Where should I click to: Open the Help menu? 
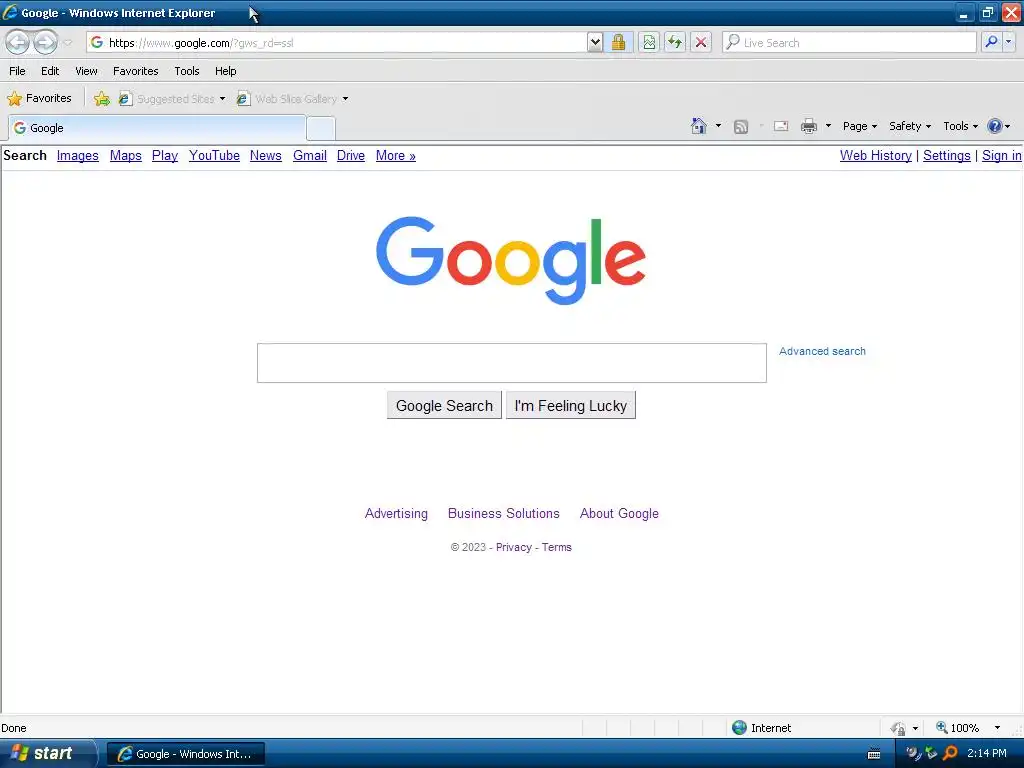pos(225,71)
